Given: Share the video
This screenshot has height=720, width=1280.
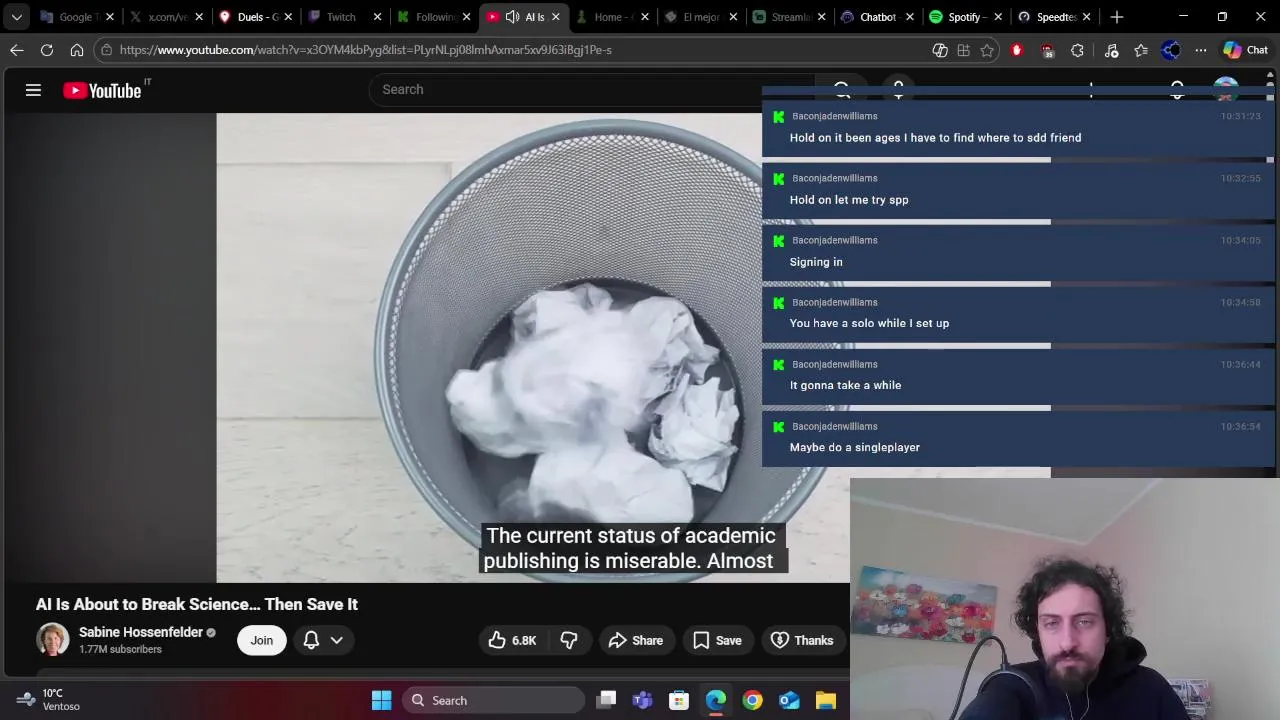Looking at the screenshot, I should (x=636, y=640).
